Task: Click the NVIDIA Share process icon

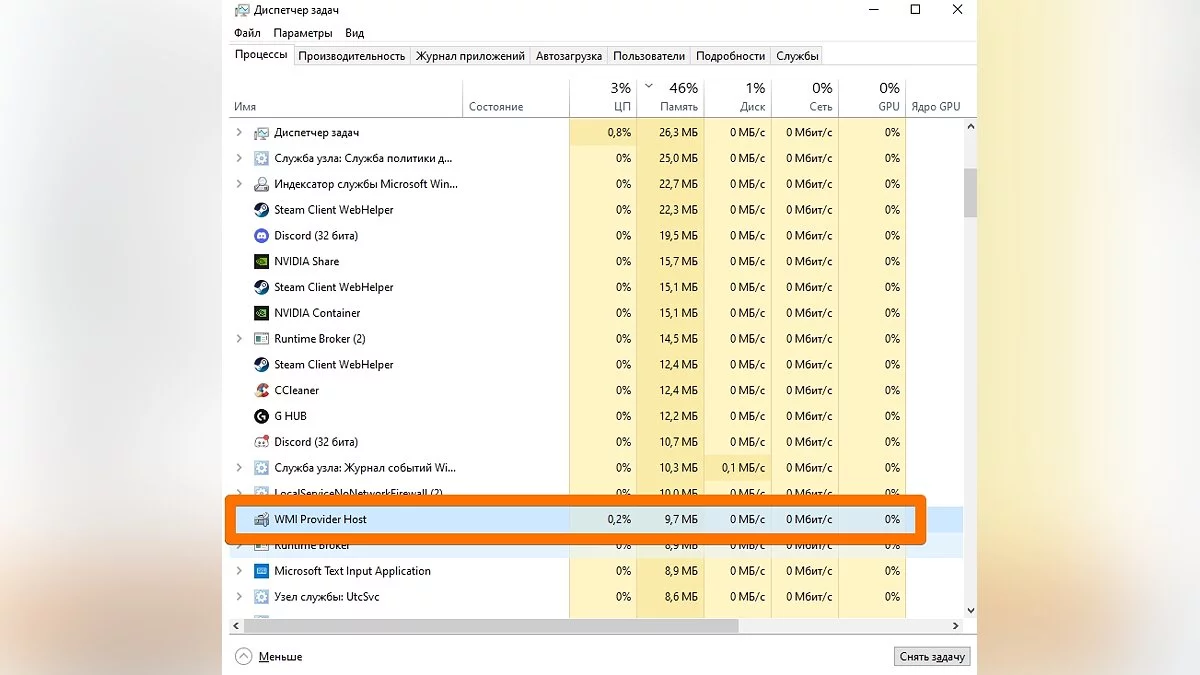Action: pos(261,262)
